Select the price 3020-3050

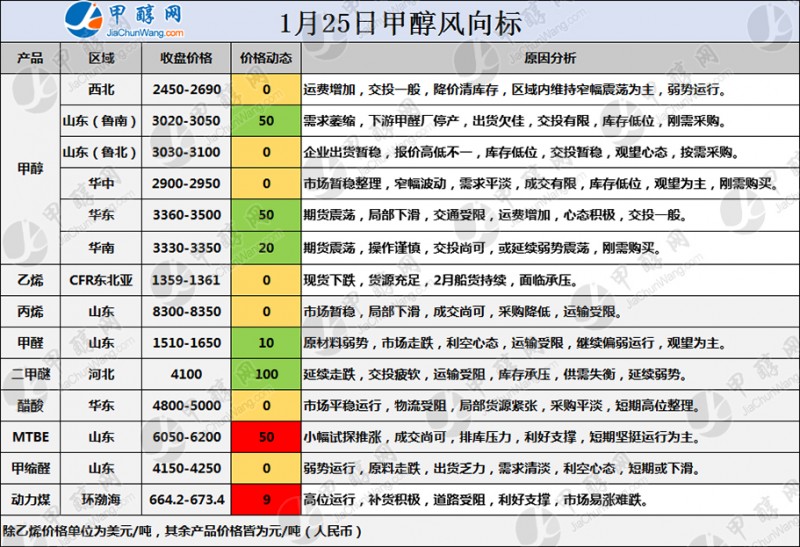pos(186,121)
